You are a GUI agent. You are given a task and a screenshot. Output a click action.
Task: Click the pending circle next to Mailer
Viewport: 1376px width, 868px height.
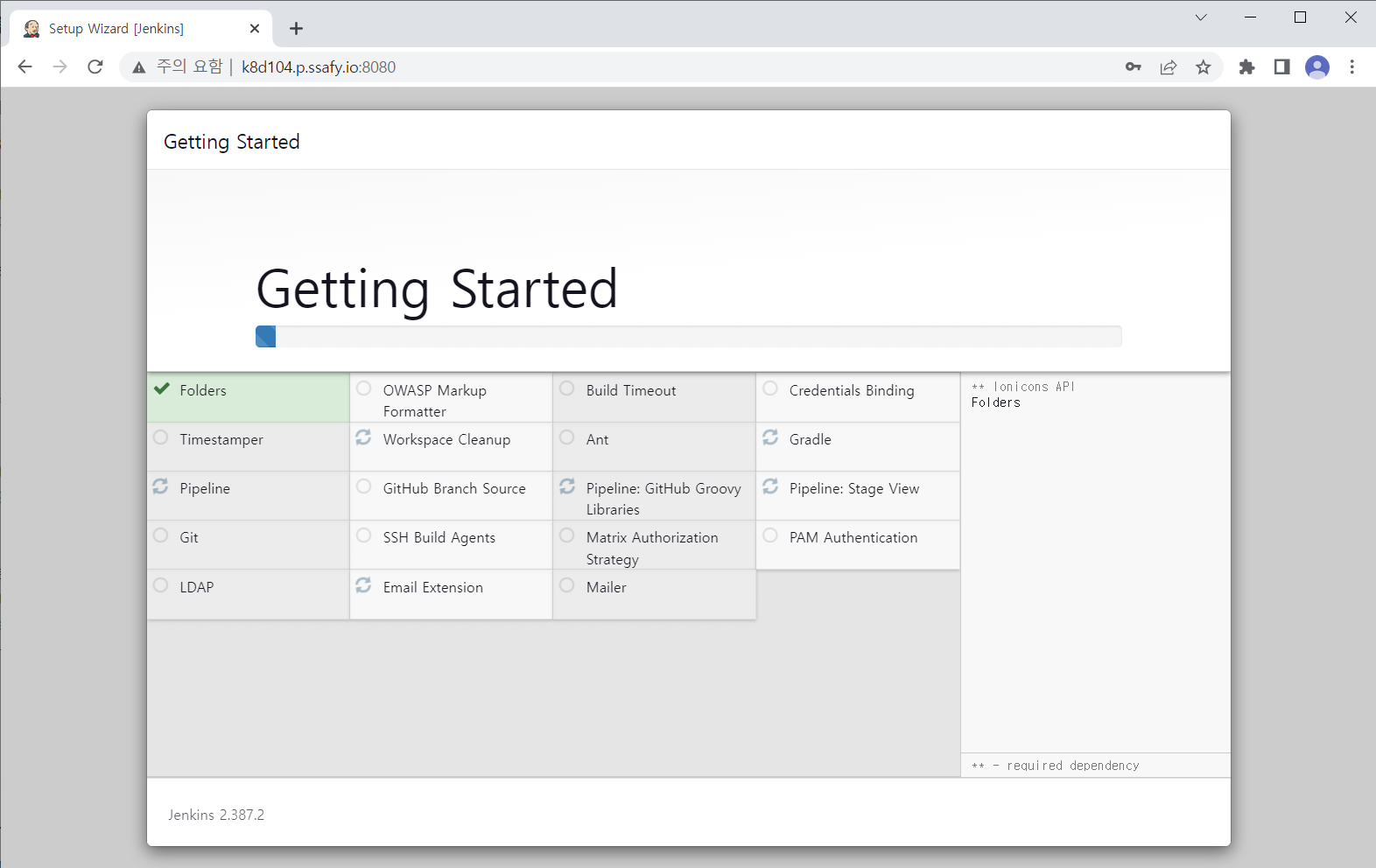pyautogui.click(x=567, y=584)
